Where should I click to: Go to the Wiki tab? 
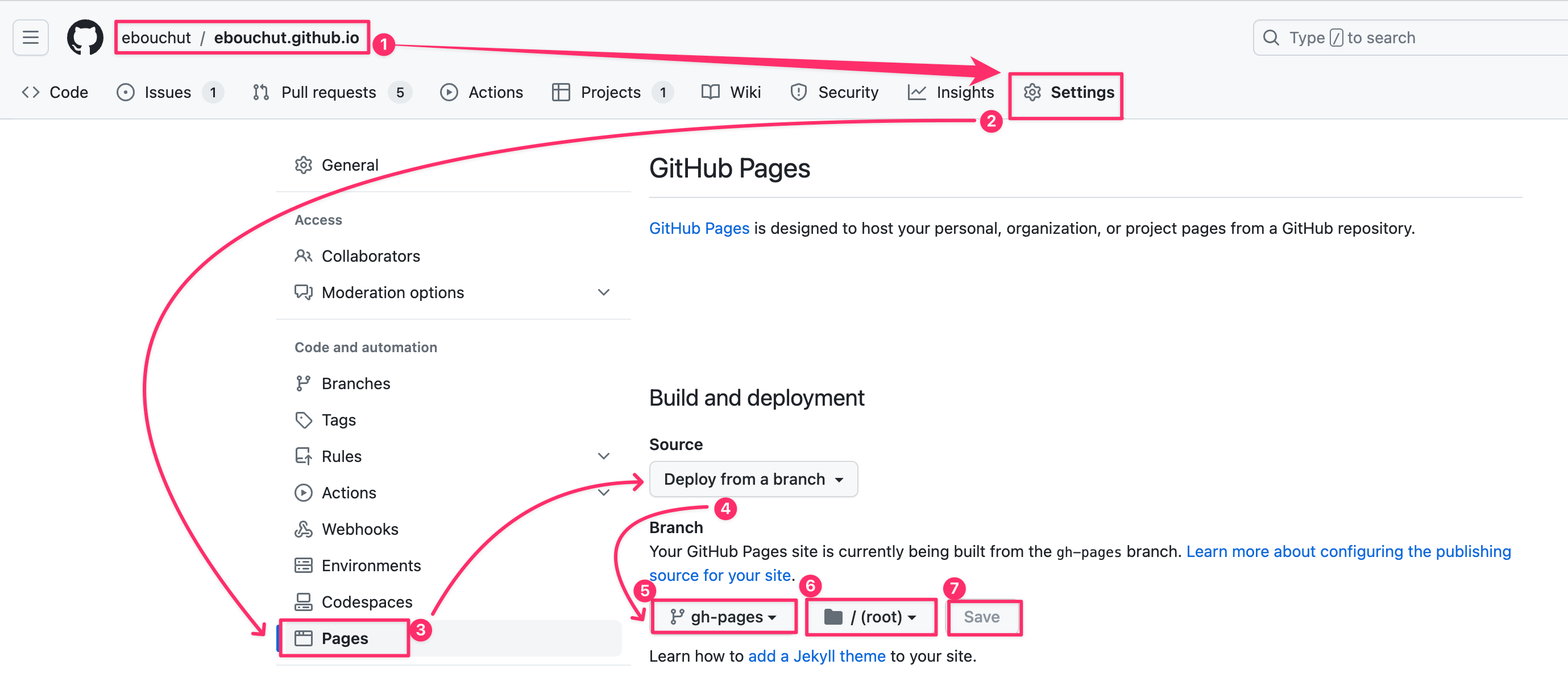click(x=731, y=92)
